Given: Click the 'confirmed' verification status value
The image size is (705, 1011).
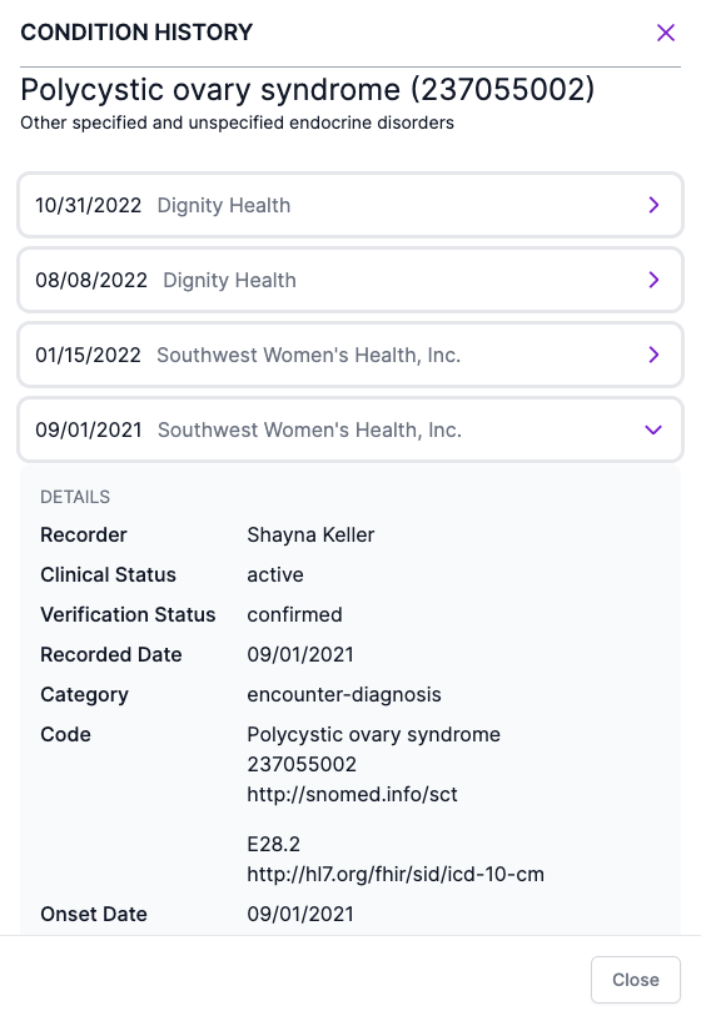Looking at the screenshot, I should (x=294, y=615).
